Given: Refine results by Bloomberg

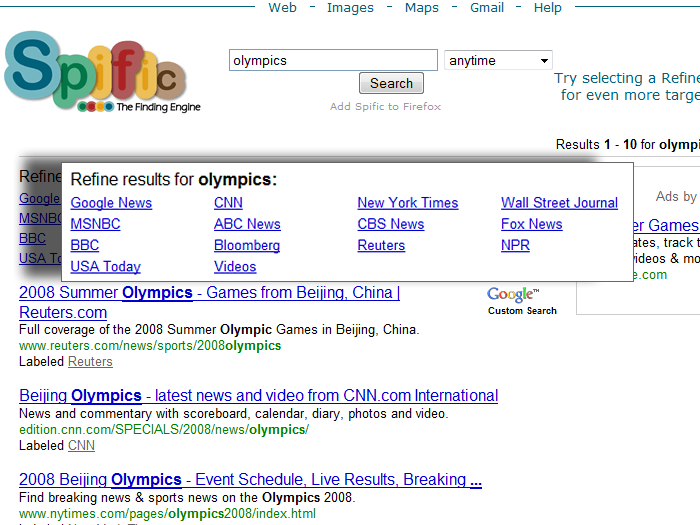Looking at the screenshot, I should [247, 245].
